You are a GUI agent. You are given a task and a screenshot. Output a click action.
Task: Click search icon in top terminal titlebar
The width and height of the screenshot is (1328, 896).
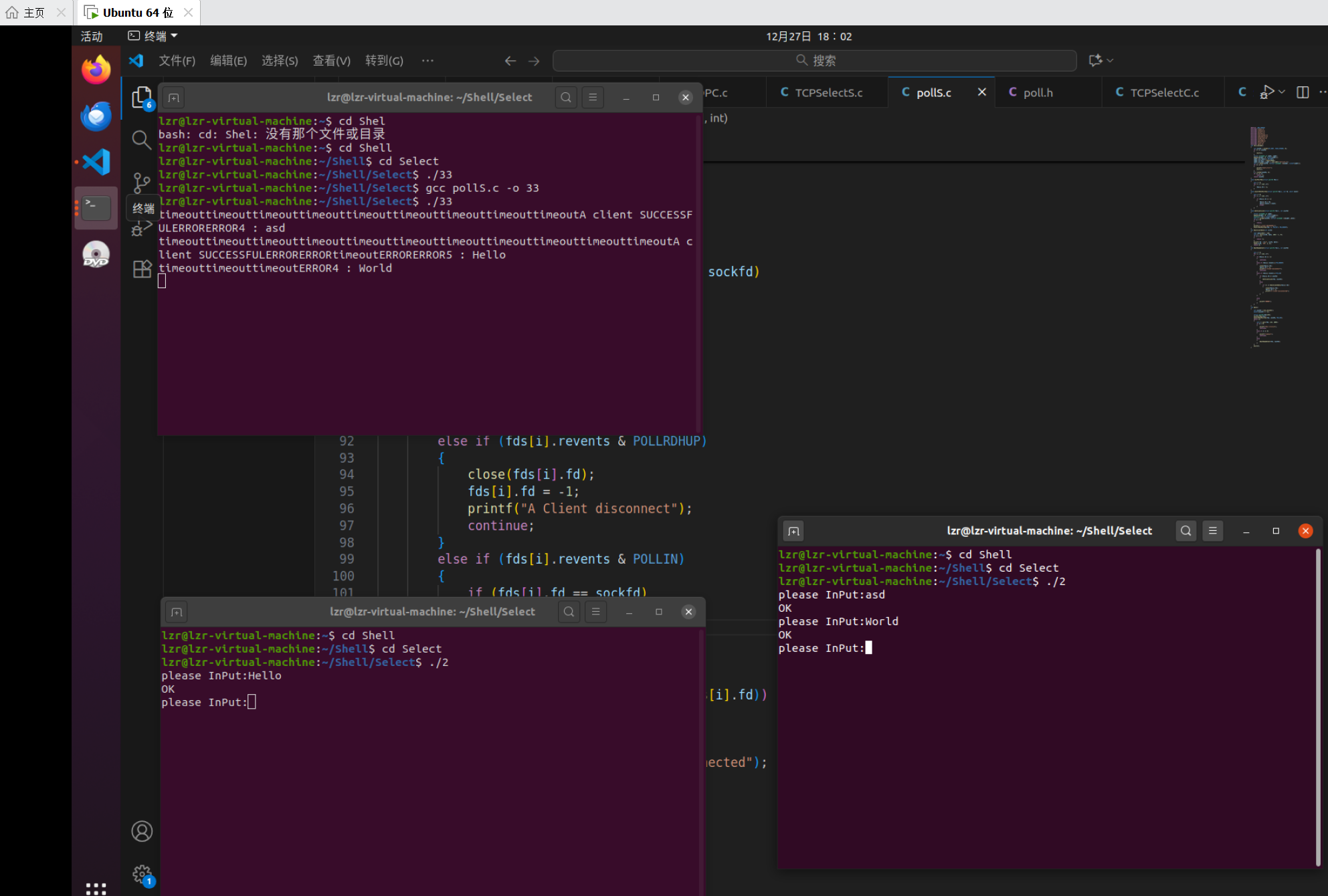point(566,98)
